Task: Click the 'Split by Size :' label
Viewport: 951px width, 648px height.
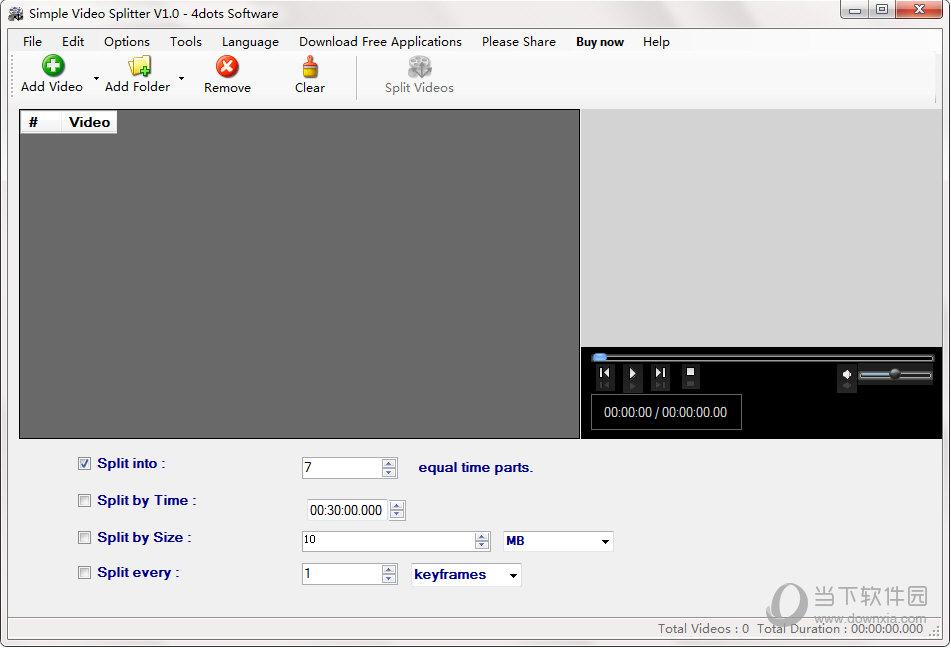Action: [x=144, y=538]
